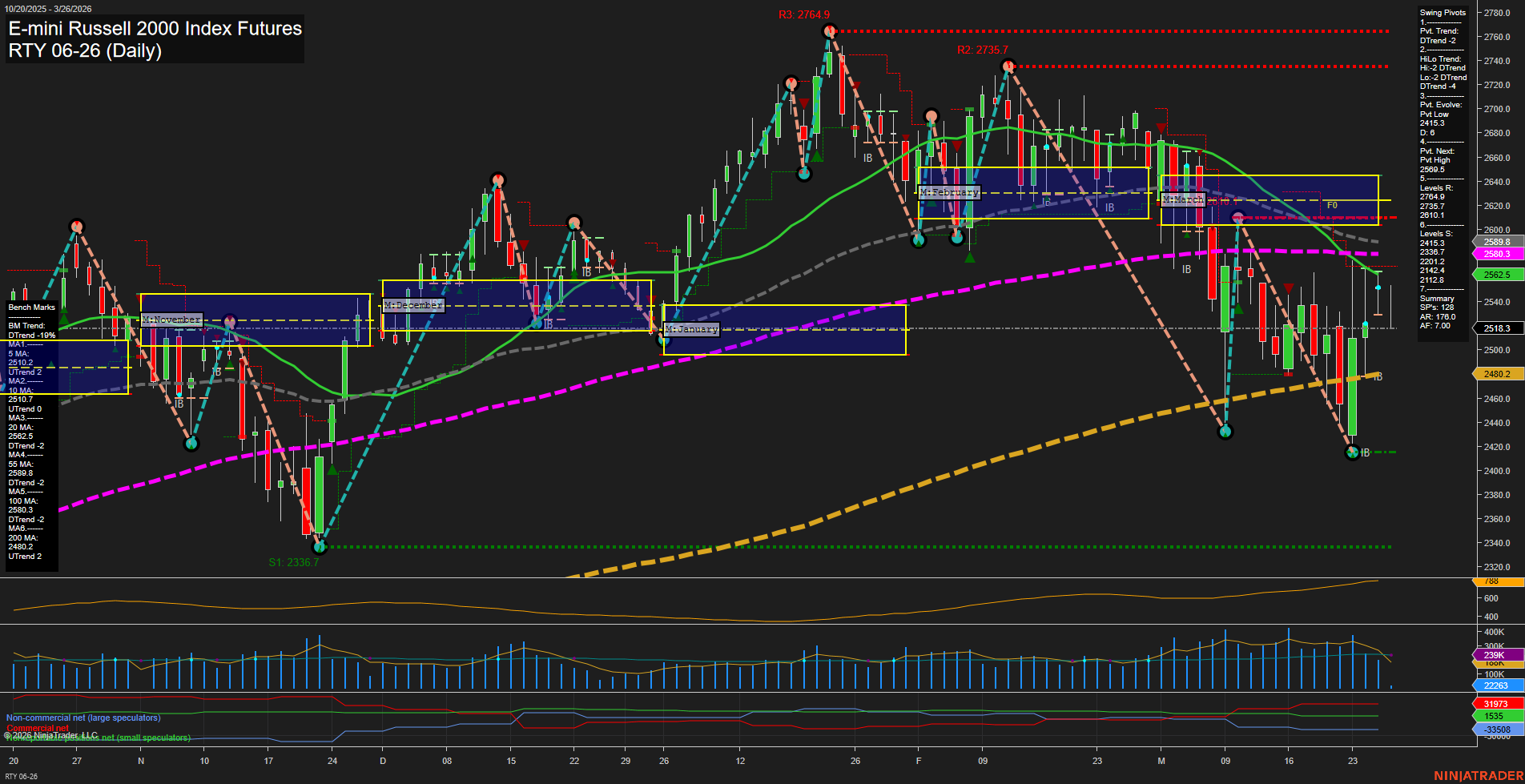Select the "AR: 176.0" summary line
The height and width of the screenshot is (784, 1525).
pyautogui.click(x=1438, y=317)
